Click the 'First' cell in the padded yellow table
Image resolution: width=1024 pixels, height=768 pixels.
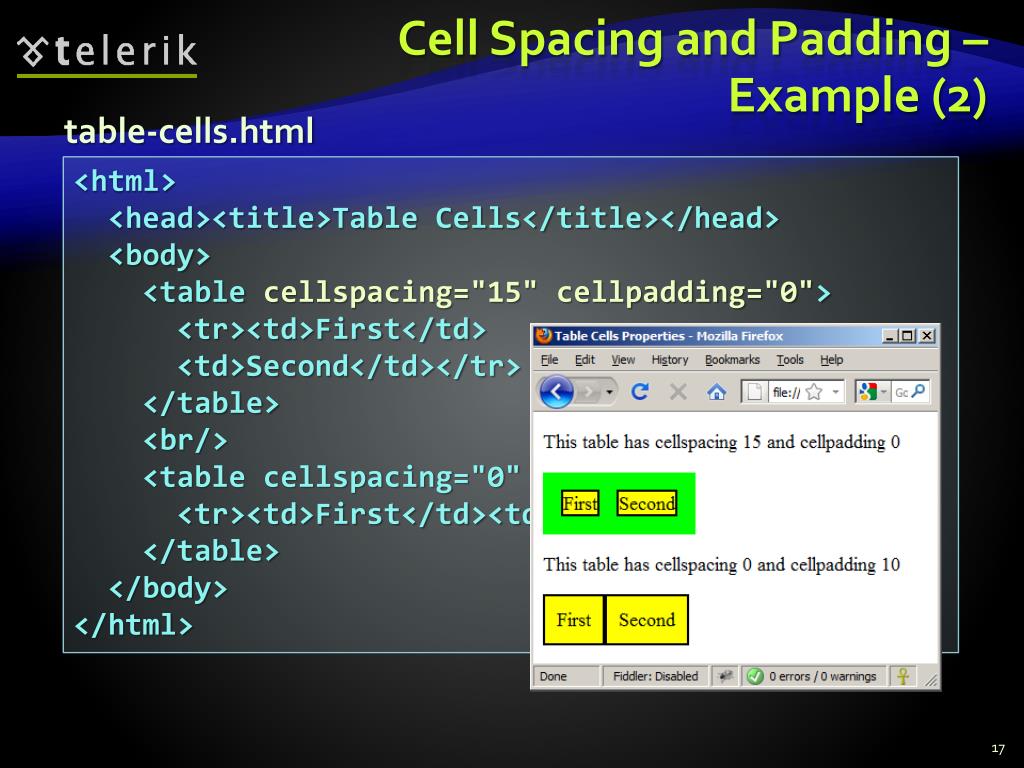pyautogui.click(x=573, y=620)
